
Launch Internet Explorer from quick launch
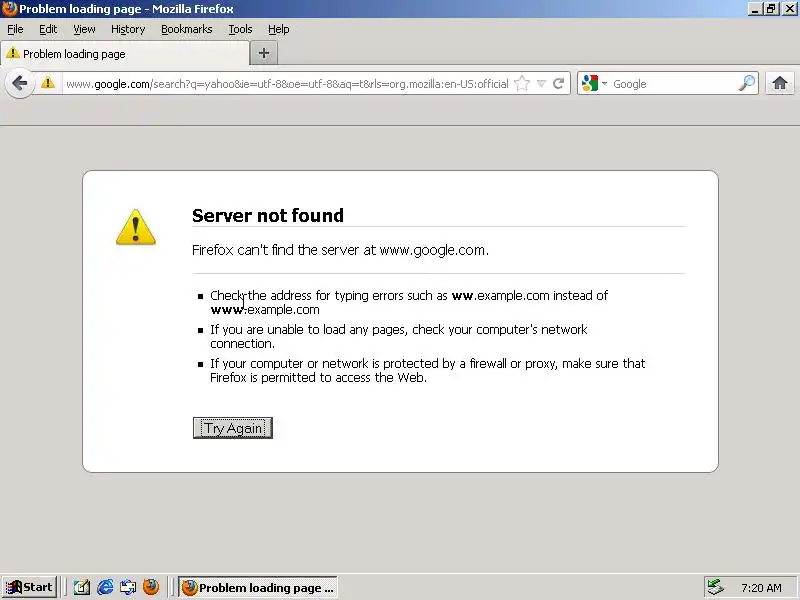pos(105,587)
